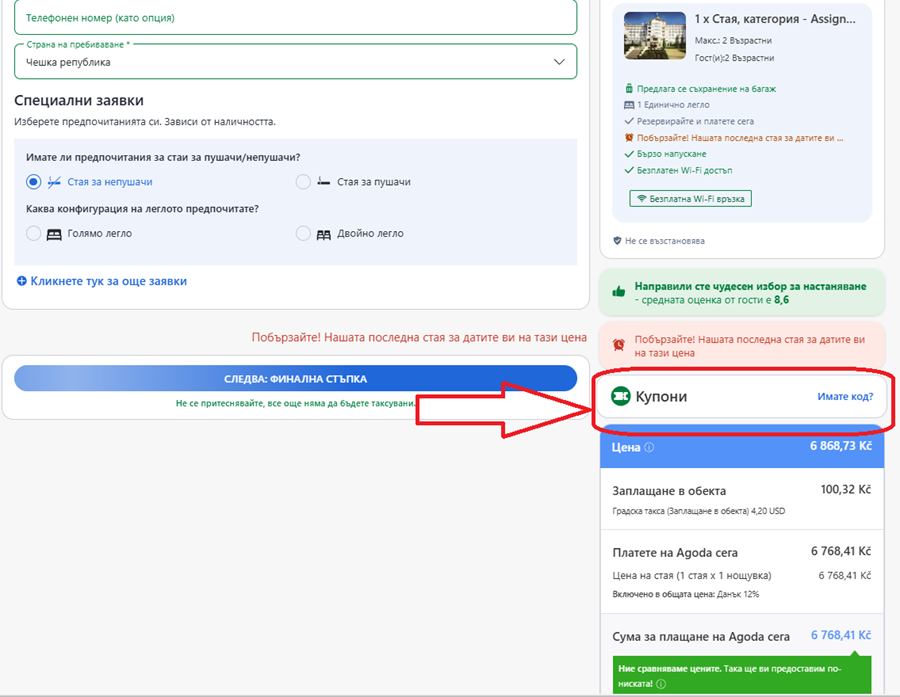Click the shield icon beside Не се възстановява
The width and height of the screenshot is (900, 697).
tap(617, 241)
